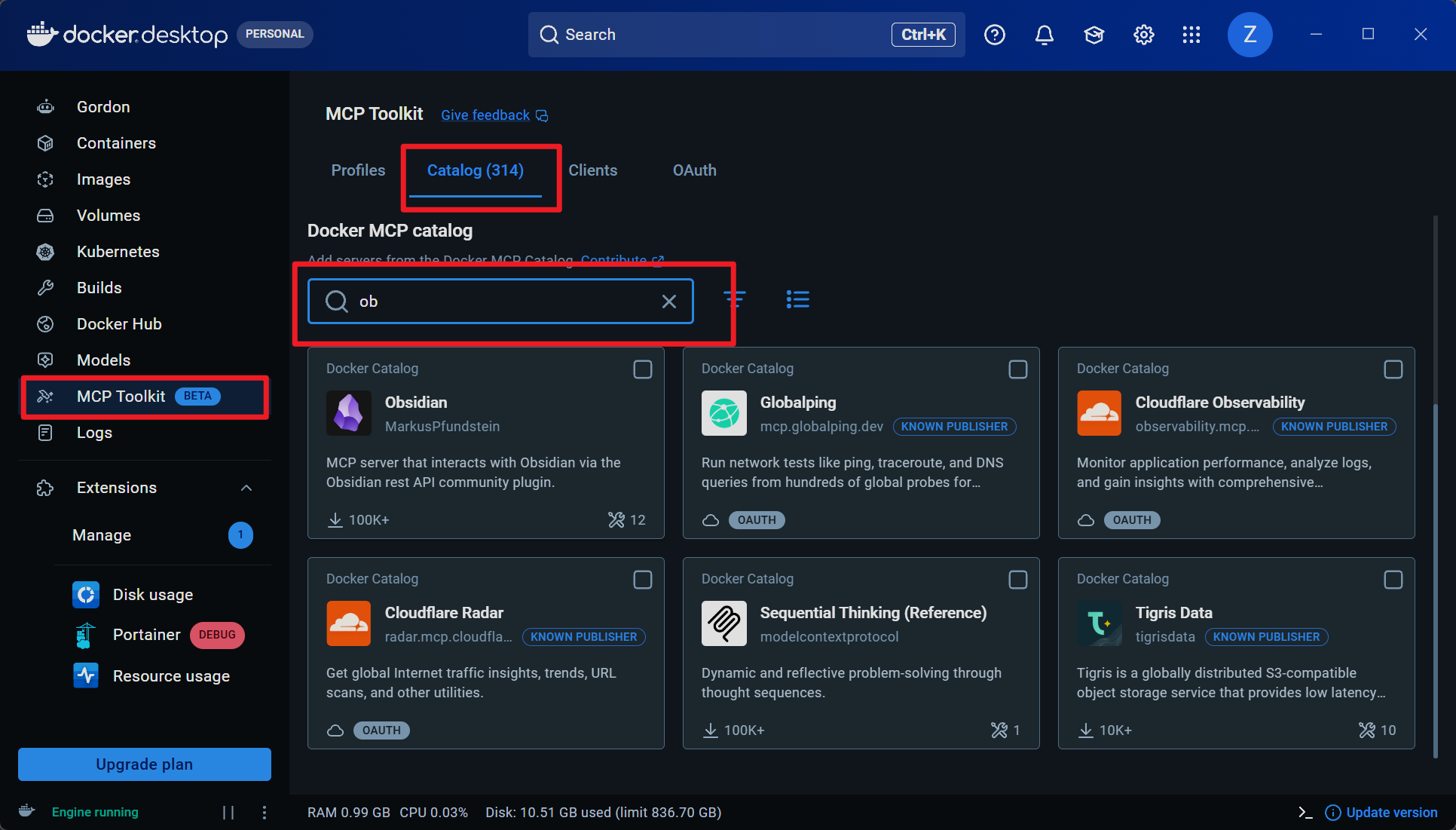
Task: Go to Containers in sidebar
Action: click(145, 143)
